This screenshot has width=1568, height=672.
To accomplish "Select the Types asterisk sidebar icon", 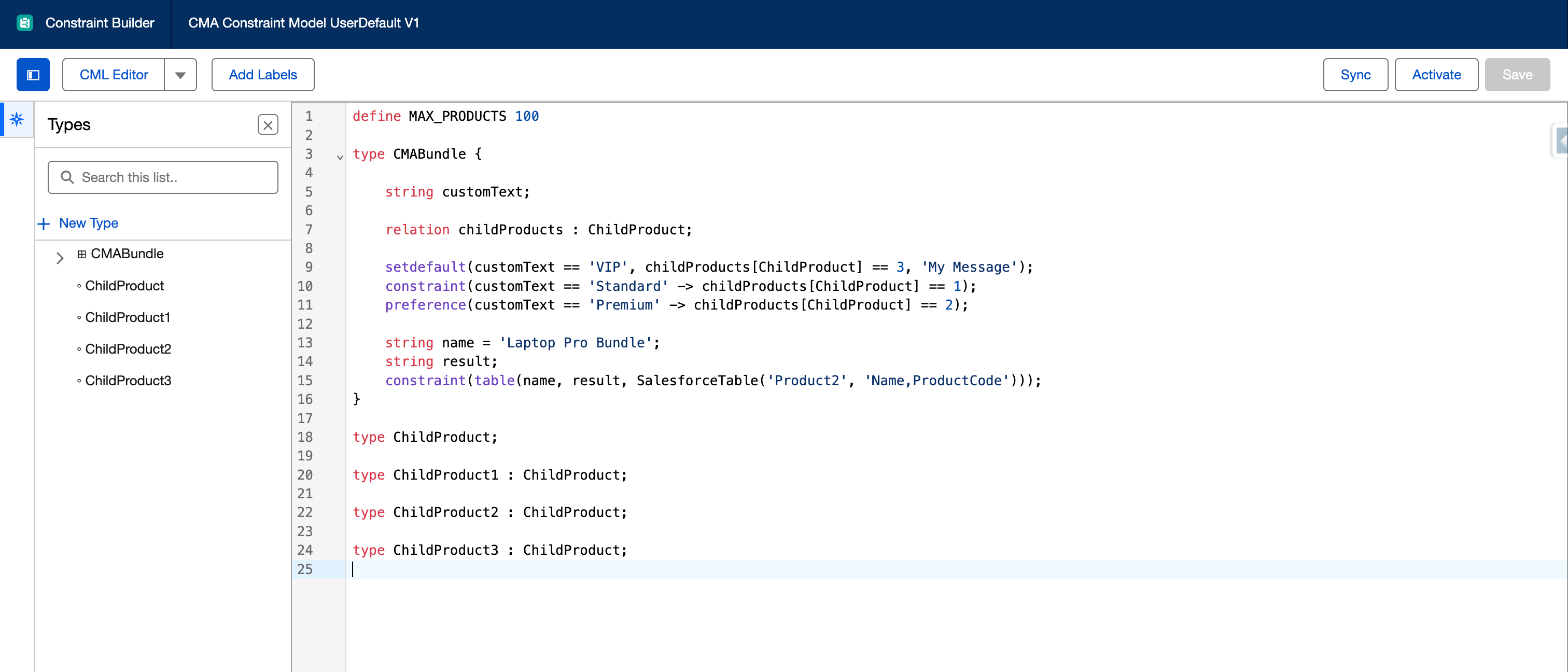I will 17,119.
